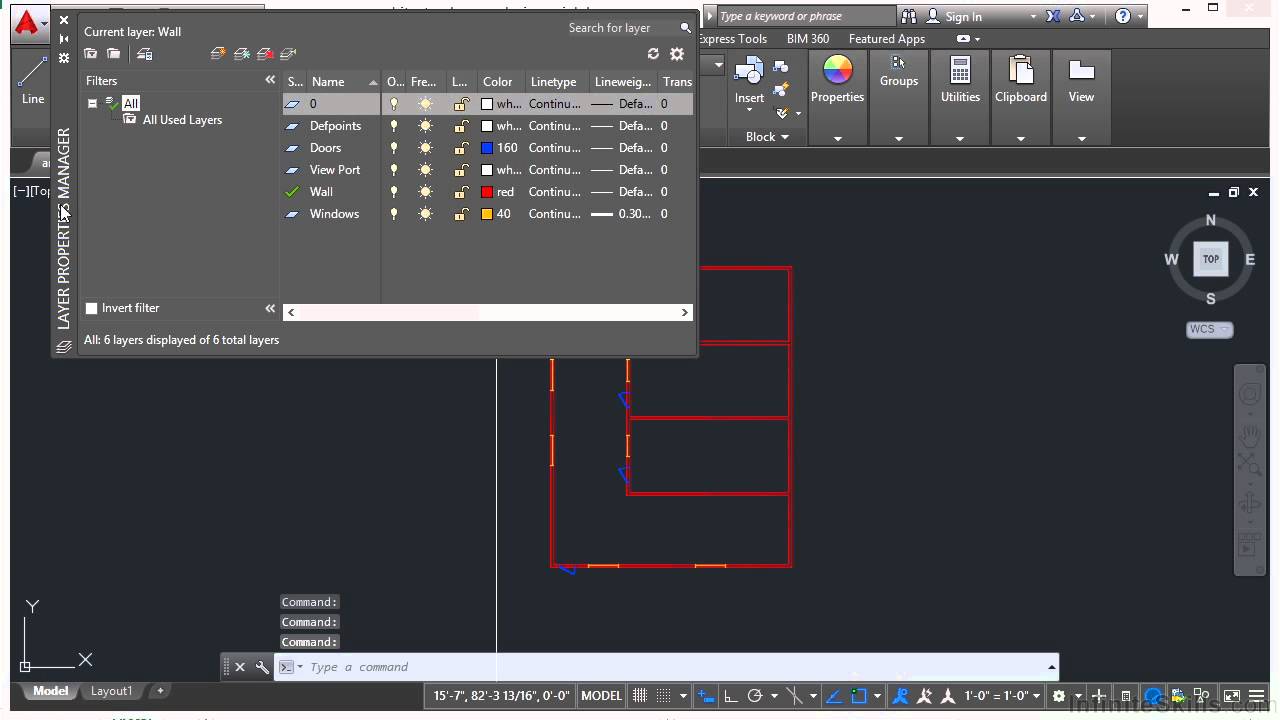Screen dimensions: 1280x720
Task: Click New Group Filter icon
Action: point(114,54)
